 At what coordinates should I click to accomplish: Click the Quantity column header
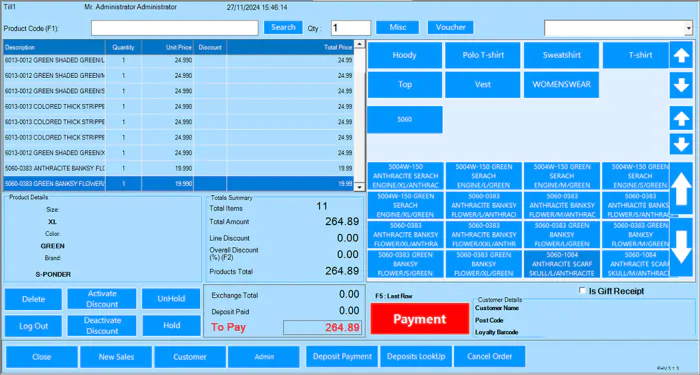tap(123, 47)
